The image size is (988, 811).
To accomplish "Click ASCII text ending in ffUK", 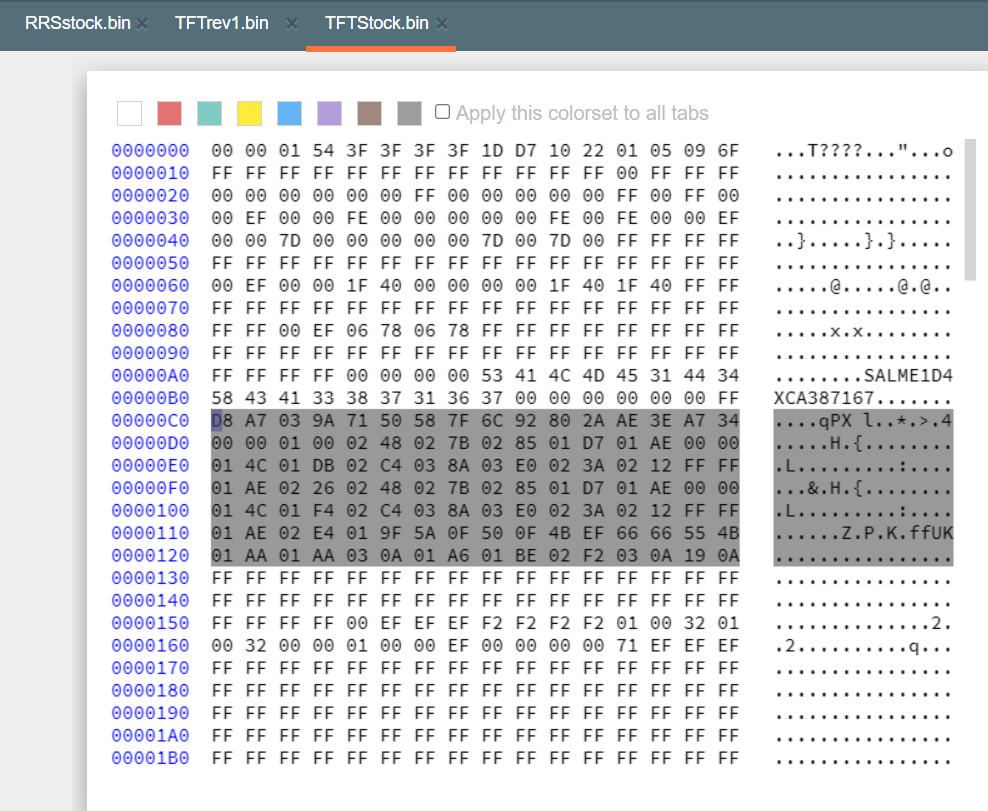I will [x=864, y=533].
